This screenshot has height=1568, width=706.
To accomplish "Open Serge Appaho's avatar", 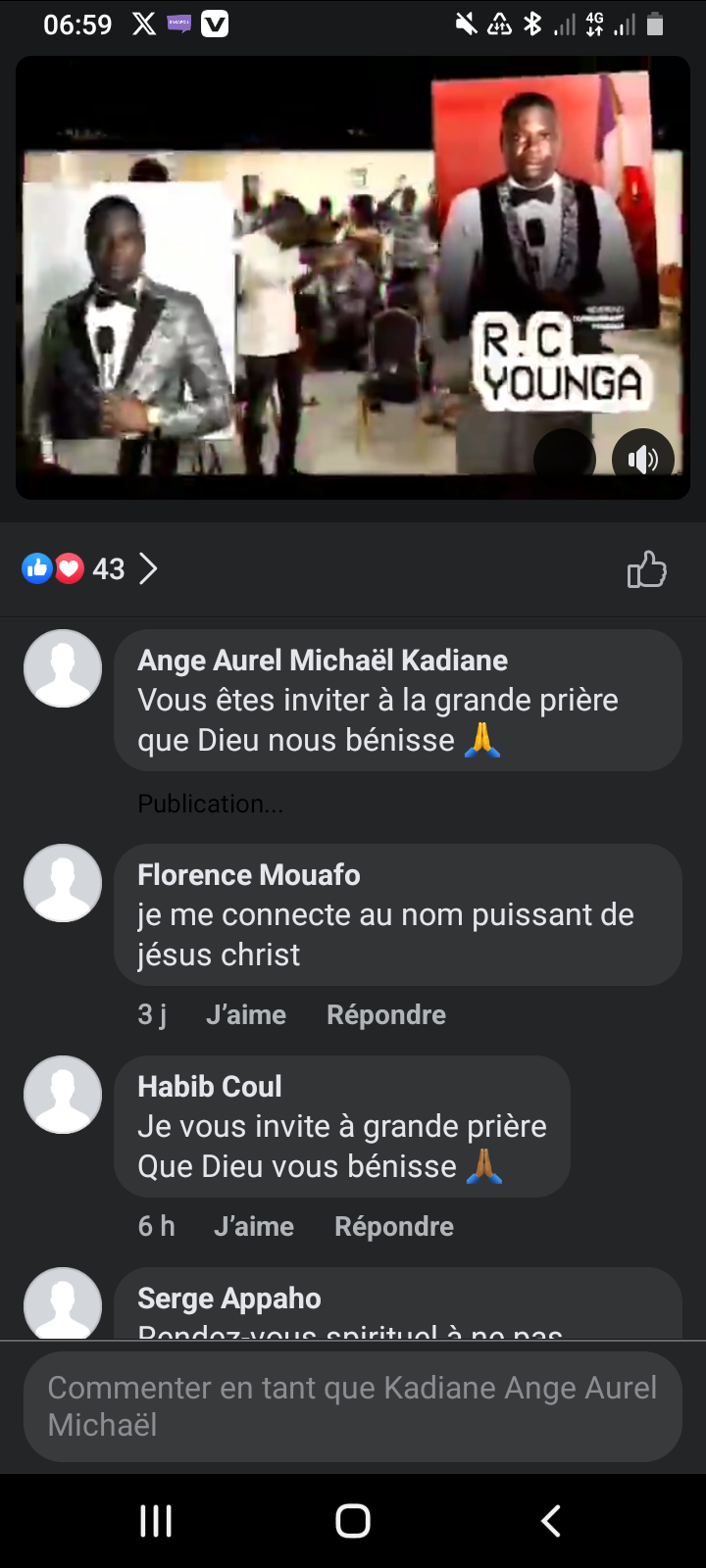I will tap(63, 1304).
